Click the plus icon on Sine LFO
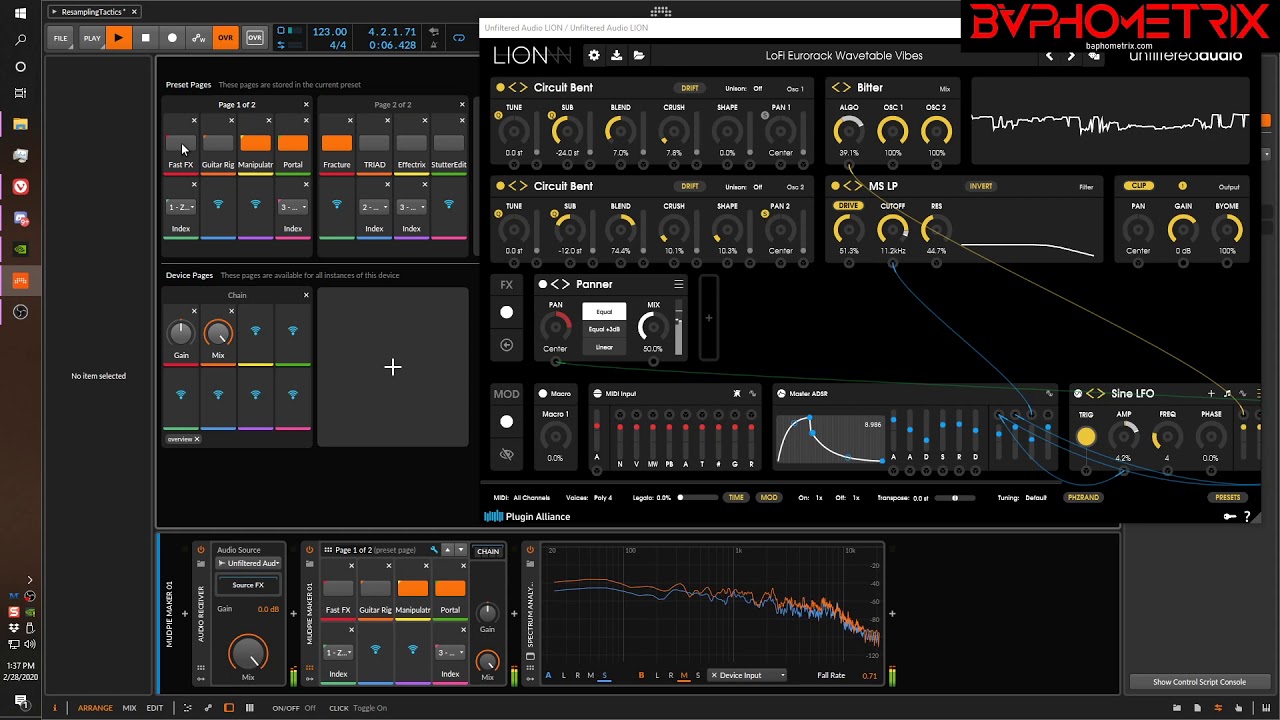This screenshot has width=1280, height=720. tap(1211, 394)
